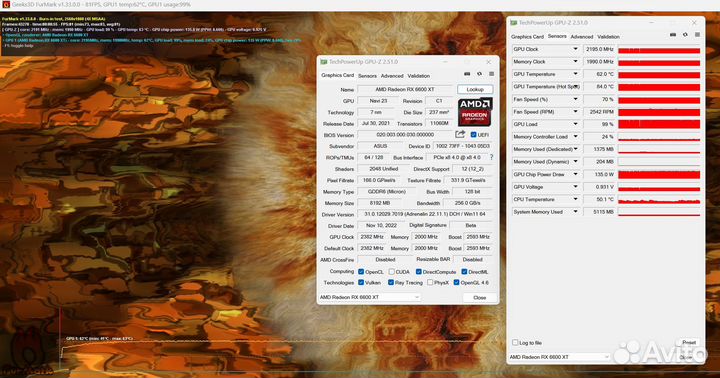
Task: Toggle the Vulkan checkbox
Action: (x=361, y=282)
